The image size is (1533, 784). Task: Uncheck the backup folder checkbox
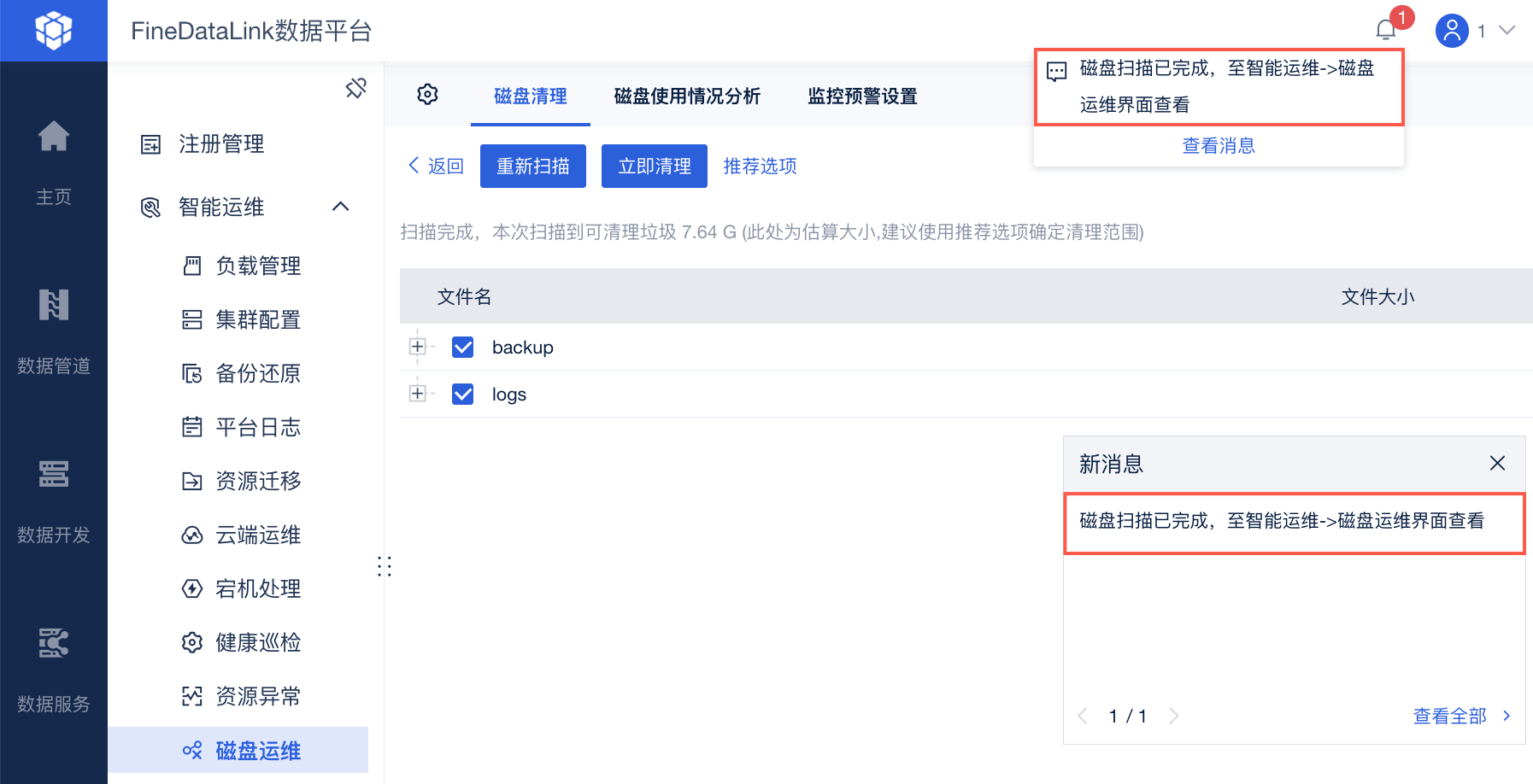463,347
